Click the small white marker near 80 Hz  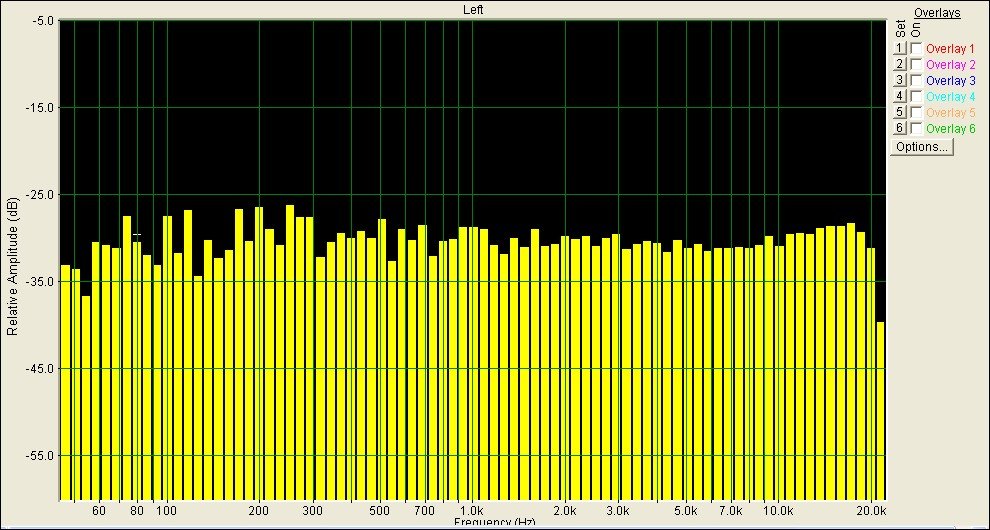[136, 235]
